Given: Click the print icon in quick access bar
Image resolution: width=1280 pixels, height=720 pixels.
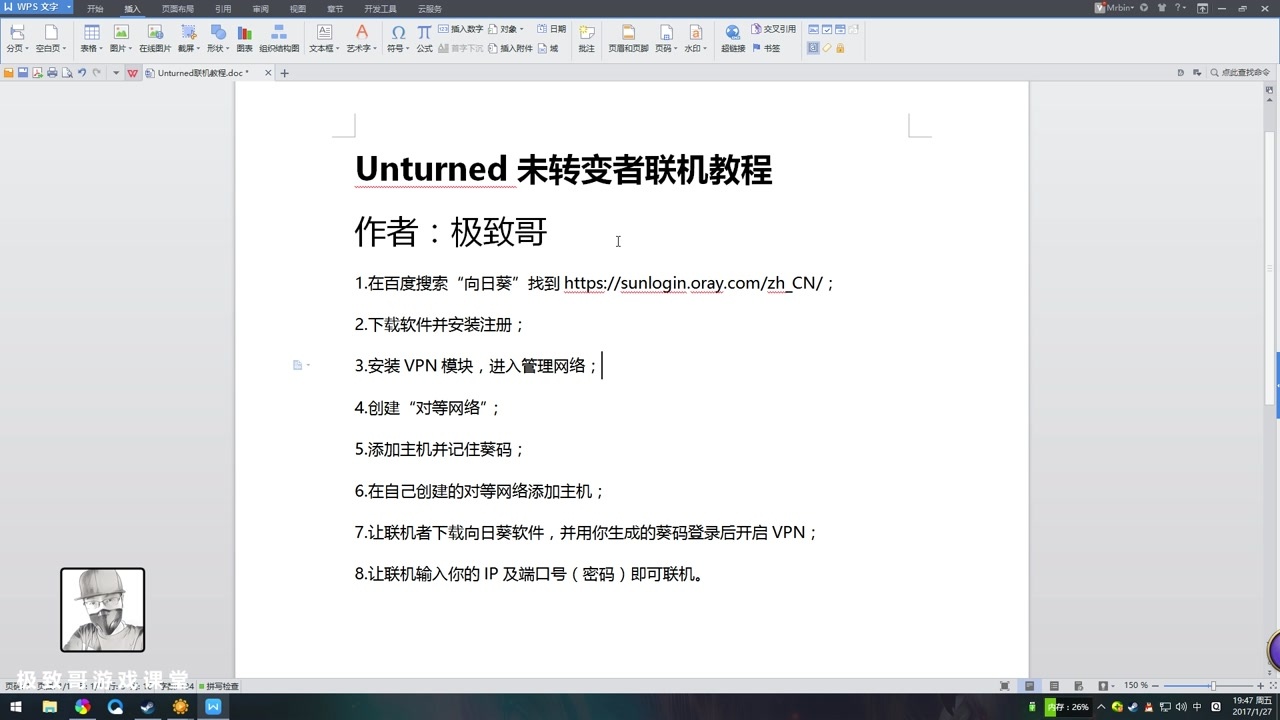Looking at the screenshot, I should (x=52, y=73).
